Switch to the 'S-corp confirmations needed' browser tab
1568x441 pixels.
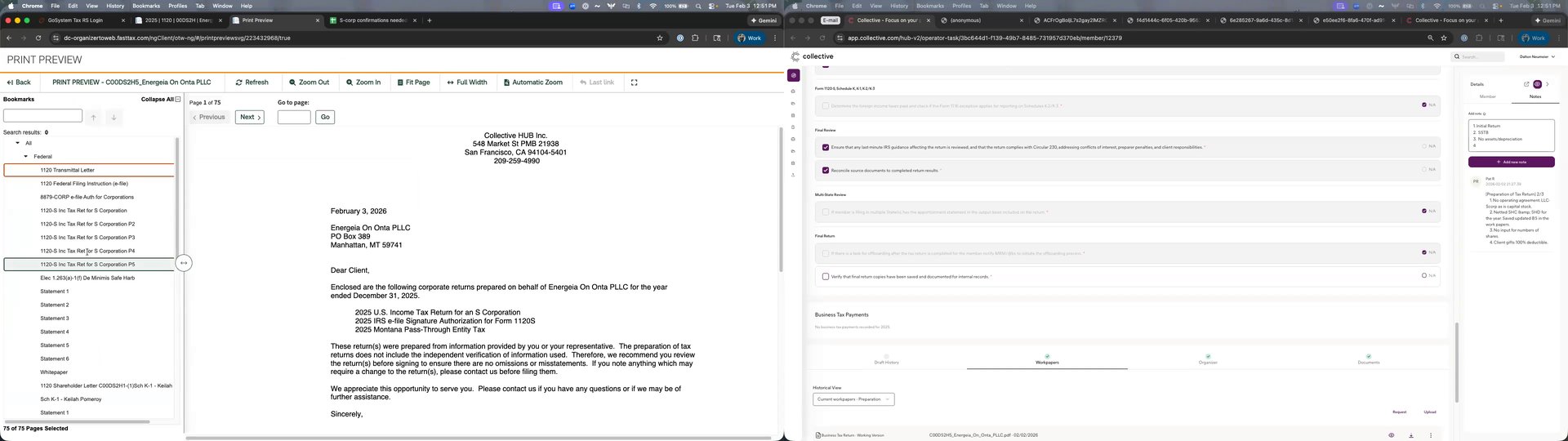[373, 20]
